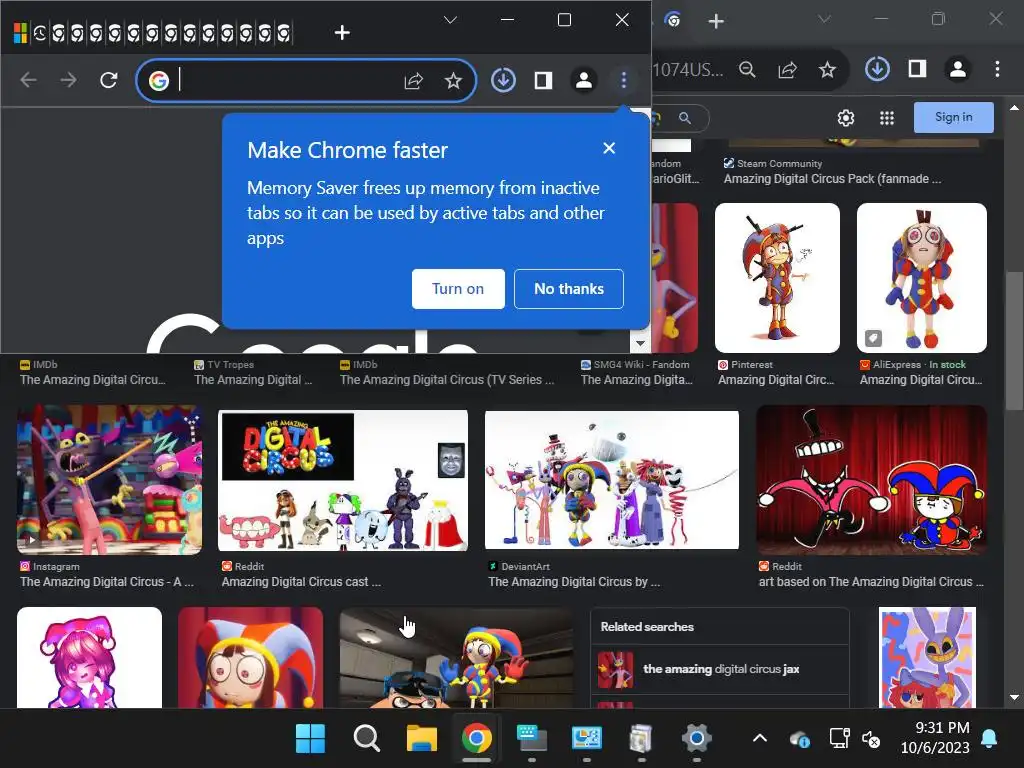This screenshot has height=768, width=1024.
Task: Go back in the front Chrome window
Action: [28, 80]
